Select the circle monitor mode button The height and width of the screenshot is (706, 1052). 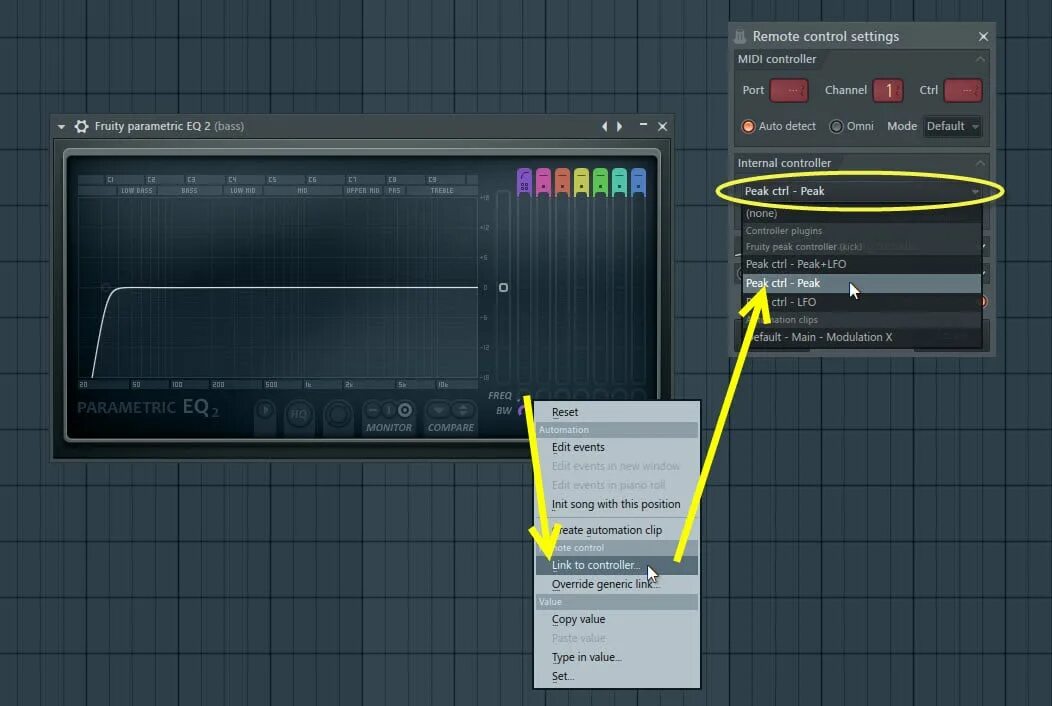[405, 409]
